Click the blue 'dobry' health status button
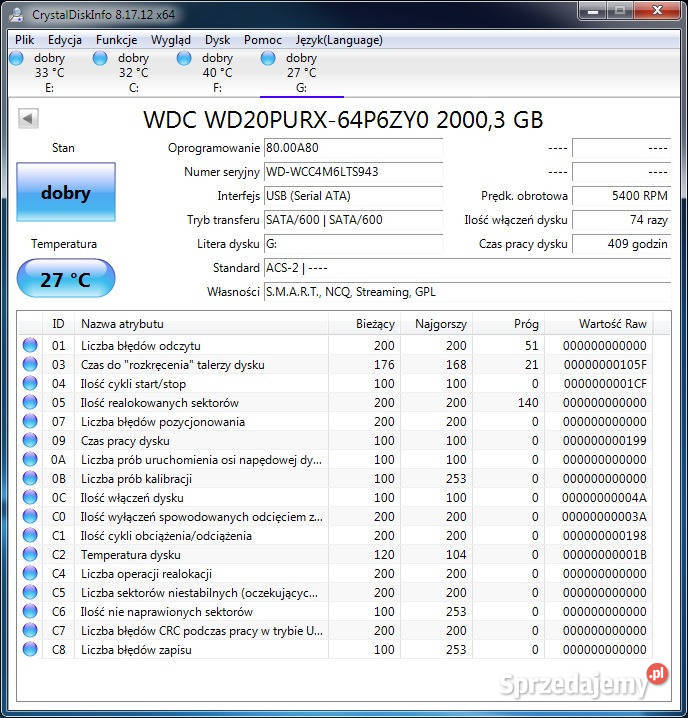 (x=66, y=192)
